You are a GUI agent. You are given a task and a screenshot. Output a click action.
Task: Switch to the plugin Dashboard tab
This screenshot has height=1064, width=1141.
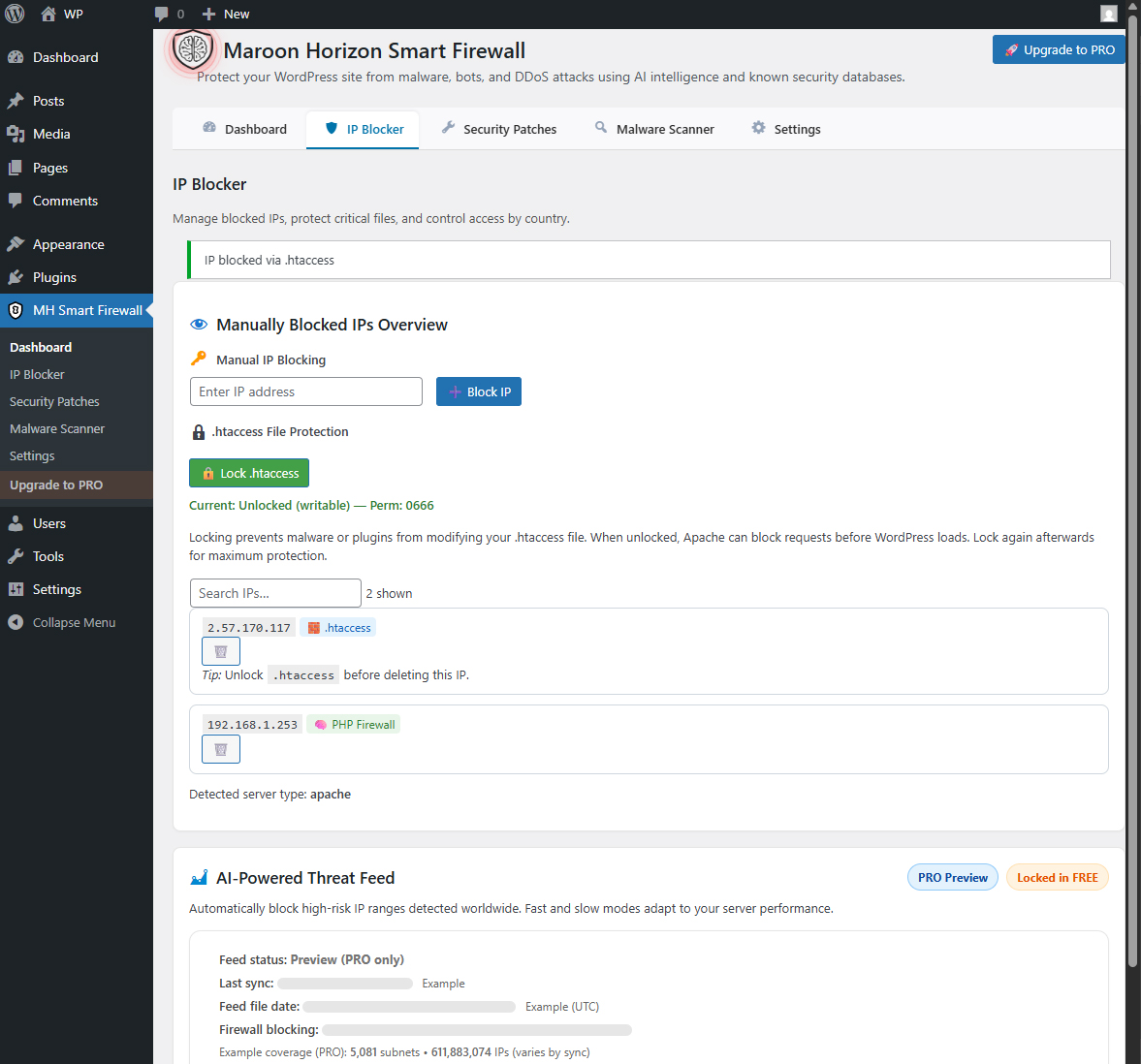[x=244, y=130]
